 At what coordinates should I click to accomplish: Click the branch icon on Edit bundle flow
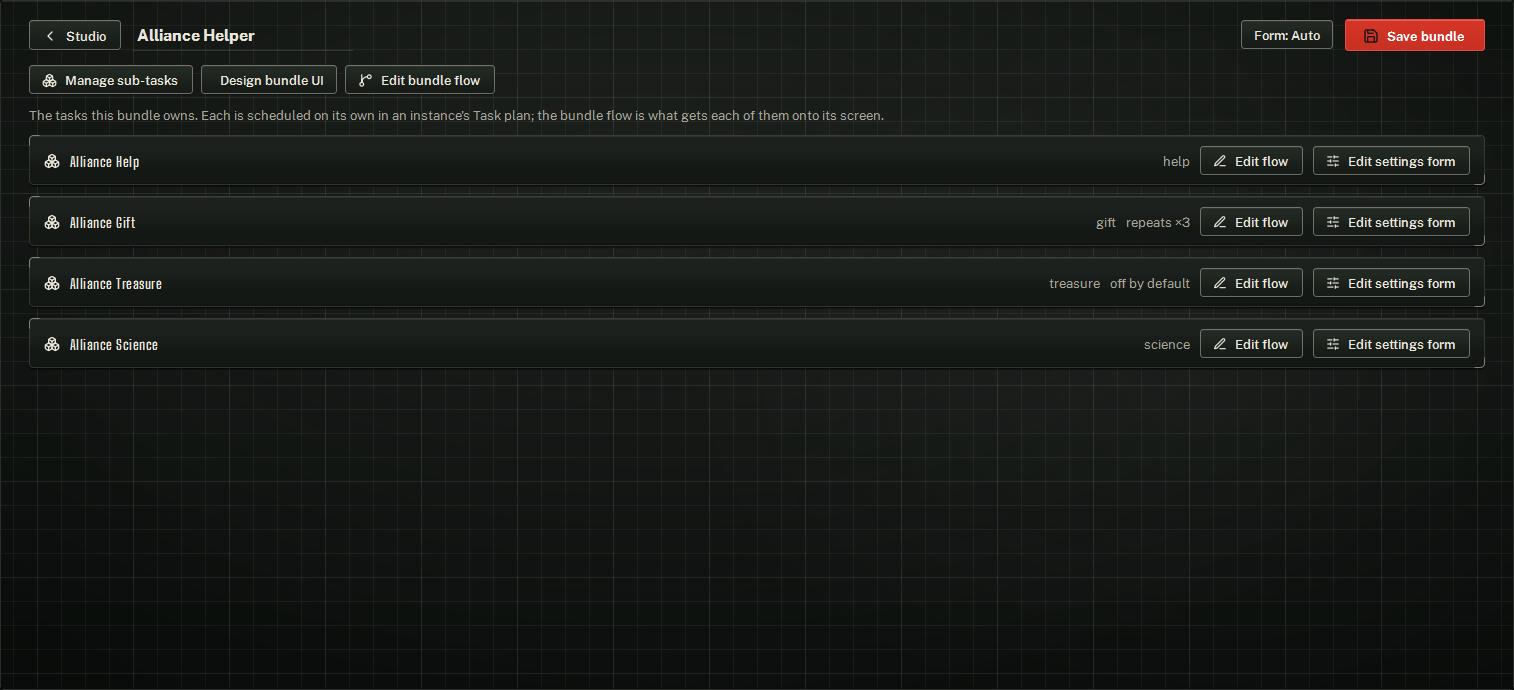(365, 80)
